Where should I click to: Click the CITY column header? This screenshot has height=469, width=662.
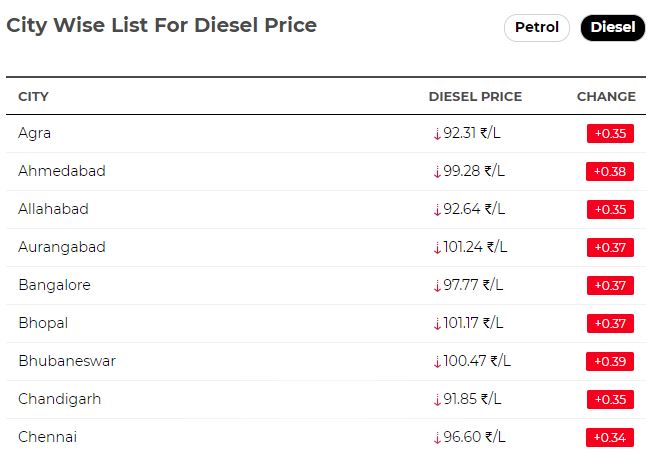[x=33, y=97]
